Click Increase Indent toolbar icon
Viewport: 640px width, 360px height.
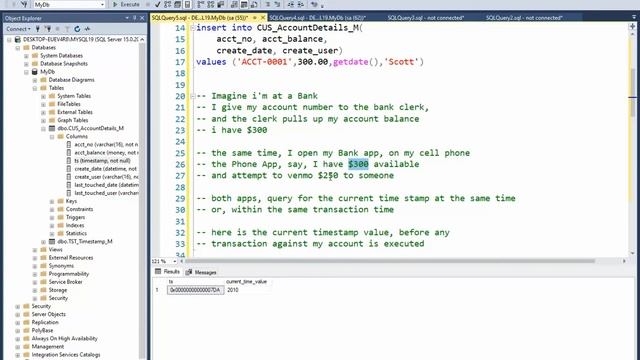pos(300,4)
